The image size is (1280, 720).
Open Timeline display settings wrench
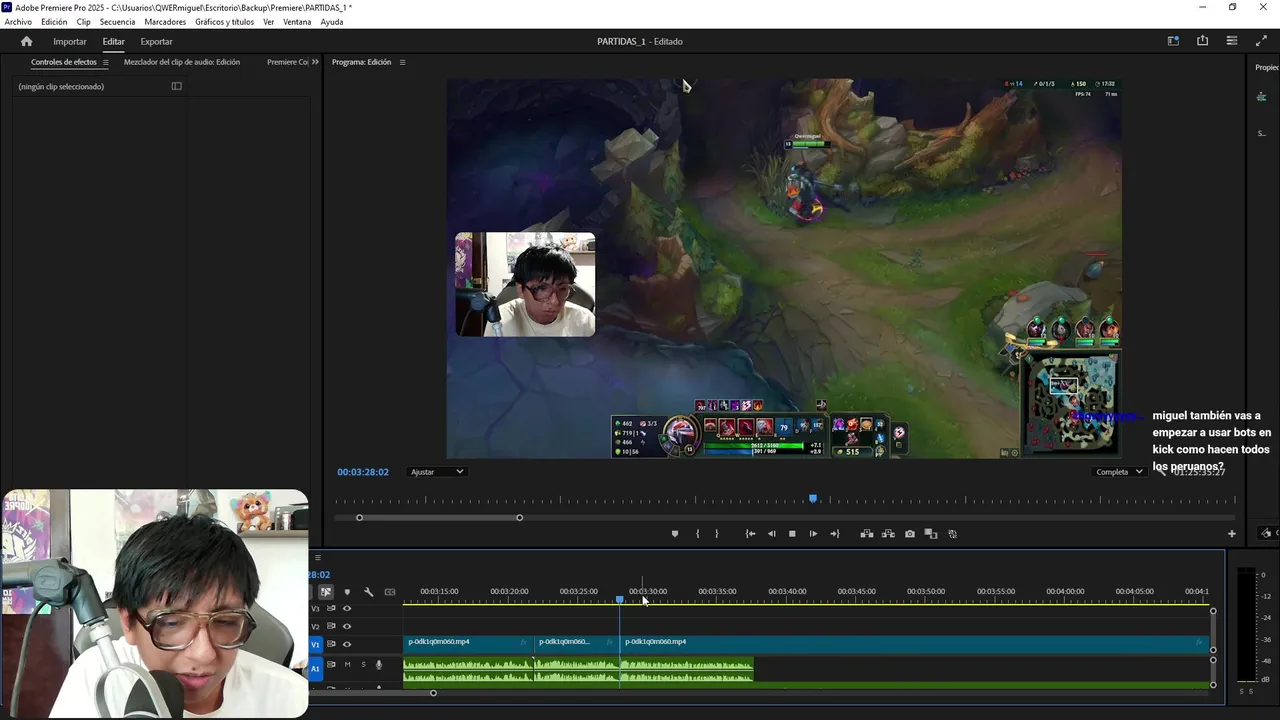(x=368, y=592)
